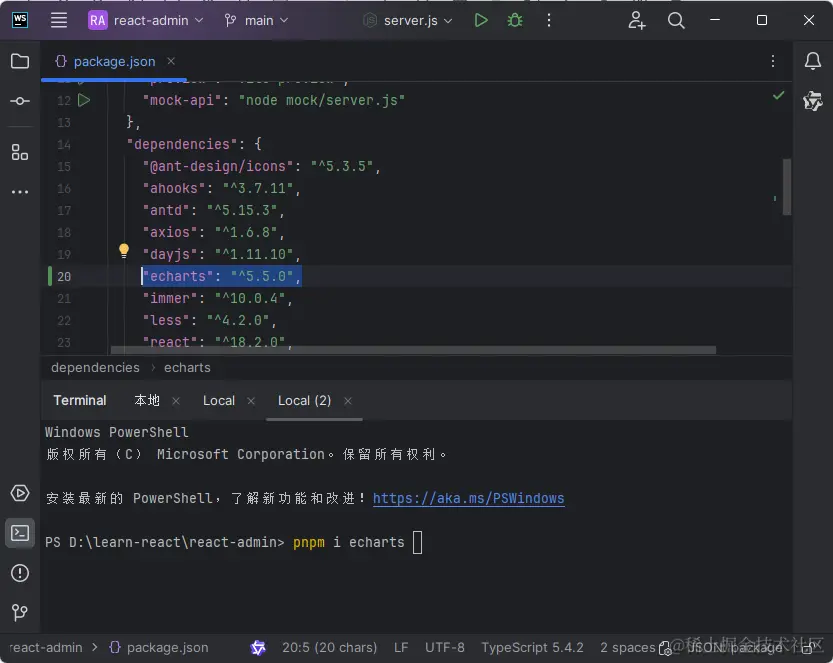Select dependencies breadcrumb in editor
This screenshot has height=663, width=833.
click(95, 368)
